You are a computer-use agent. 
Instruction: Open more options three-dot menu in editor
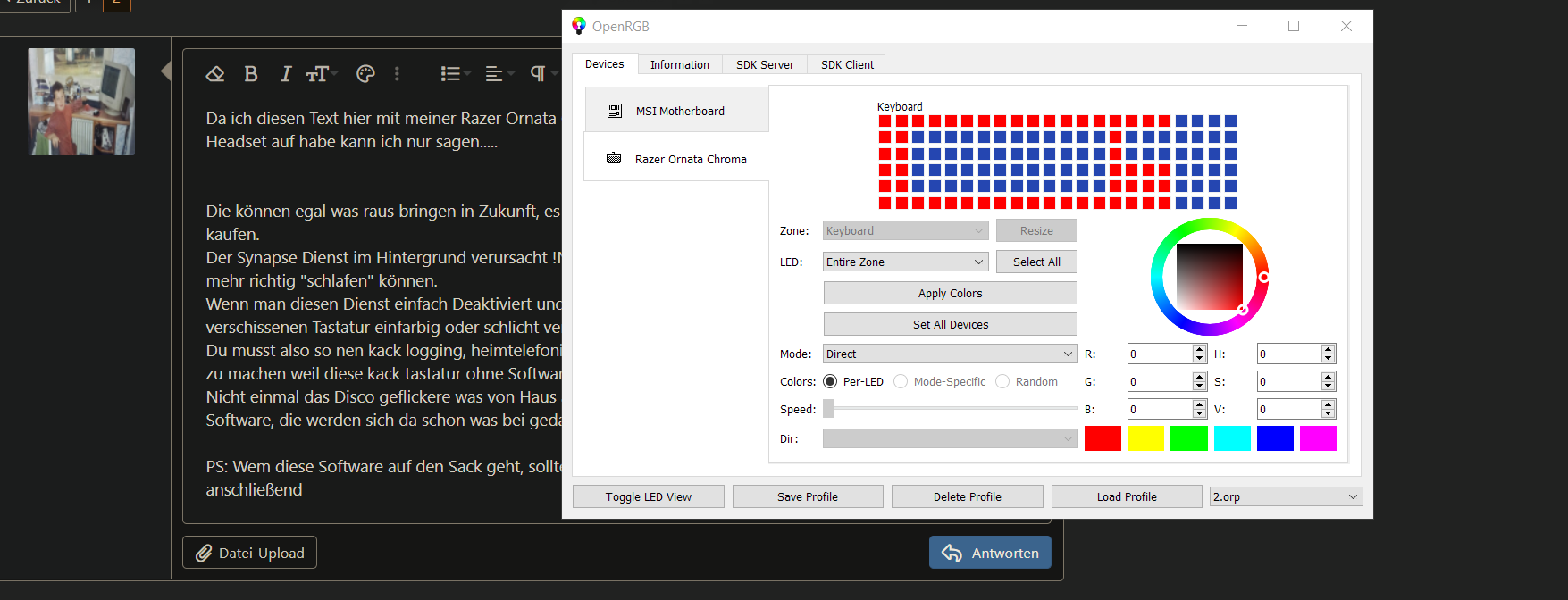[397, 74]
